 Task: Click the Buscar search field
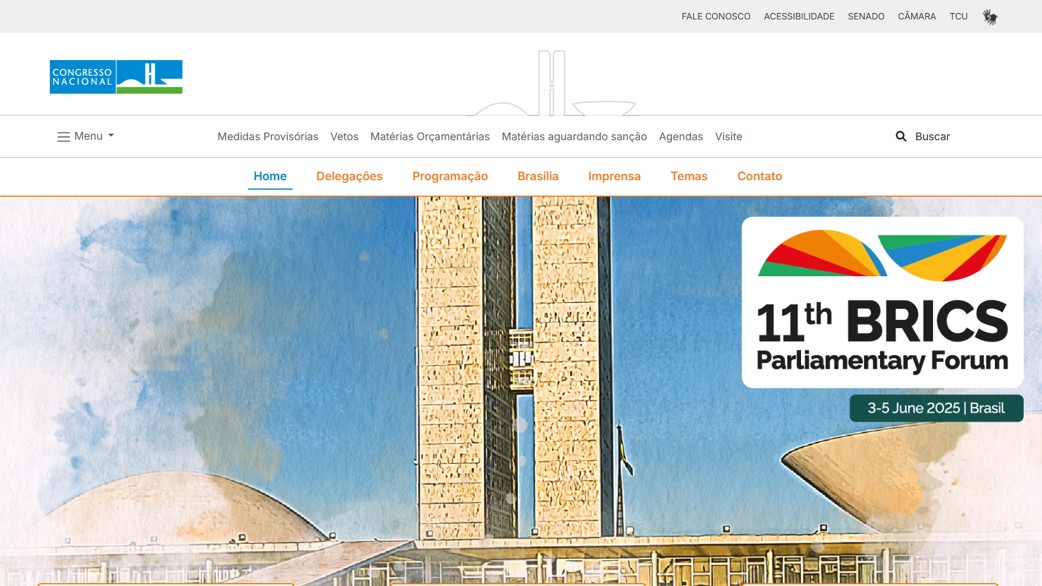coord(932,136)
